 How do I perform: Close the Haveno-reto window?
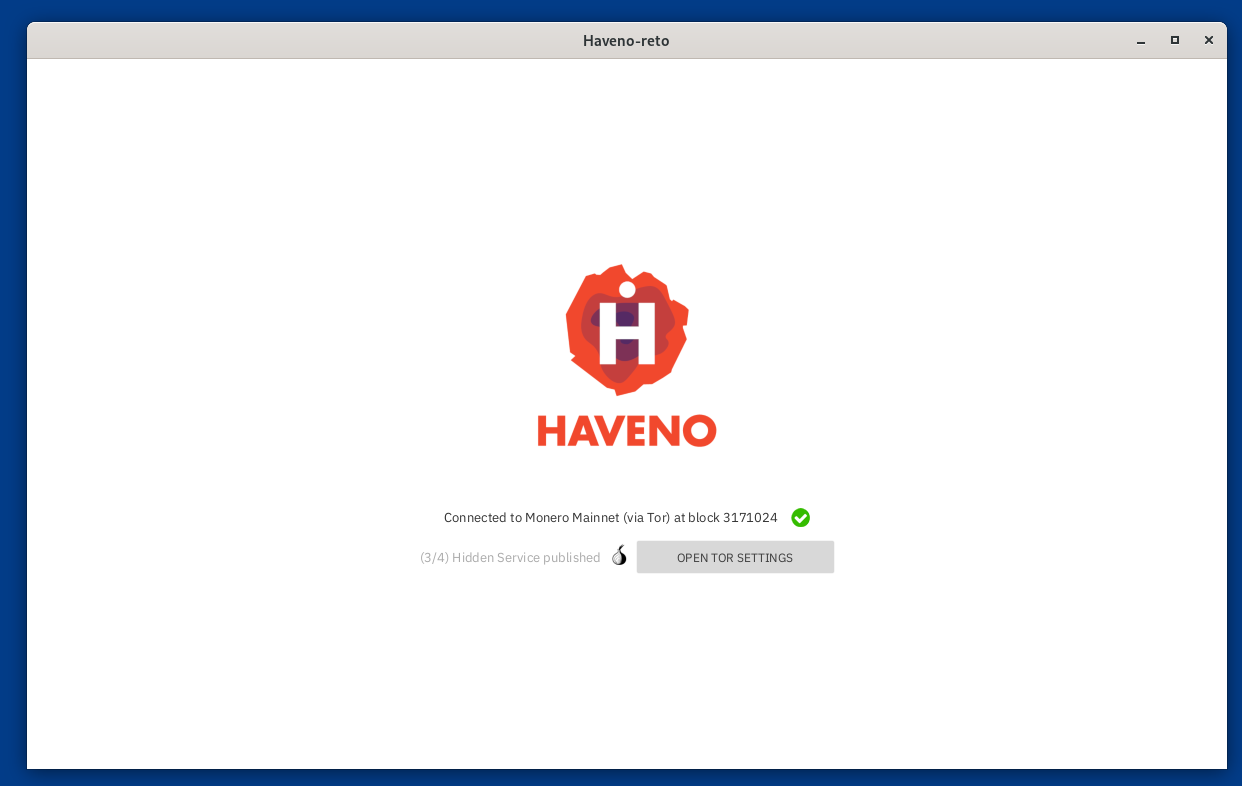[x=1209, y=41]
